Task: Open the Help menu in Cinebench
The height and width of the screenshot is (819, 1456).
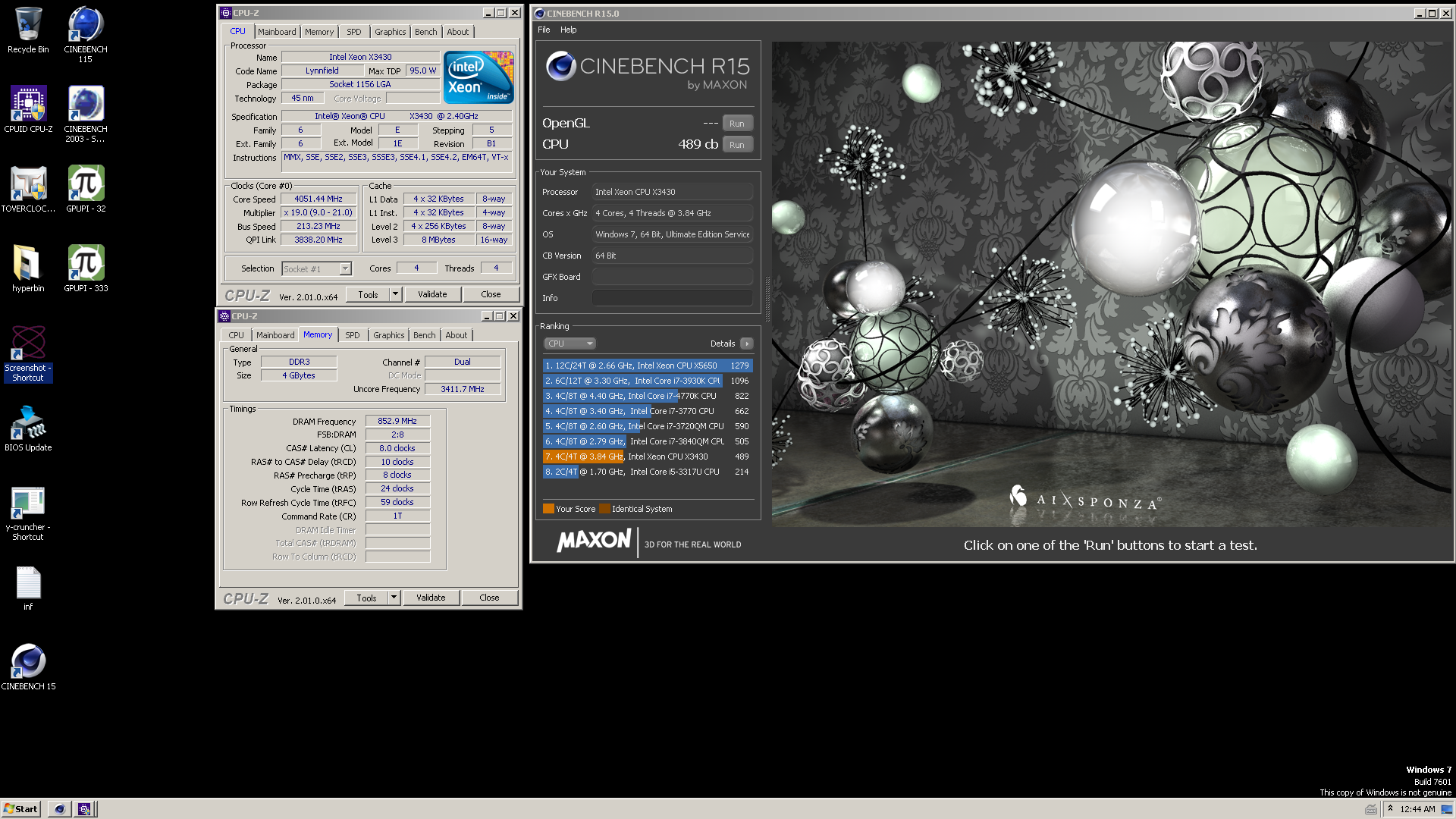Action: [569, 30]
